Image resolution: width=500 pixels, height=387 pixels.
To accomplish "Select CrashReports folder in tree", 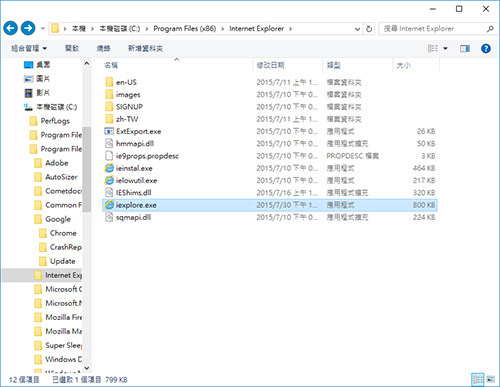I will click(60, 247).
